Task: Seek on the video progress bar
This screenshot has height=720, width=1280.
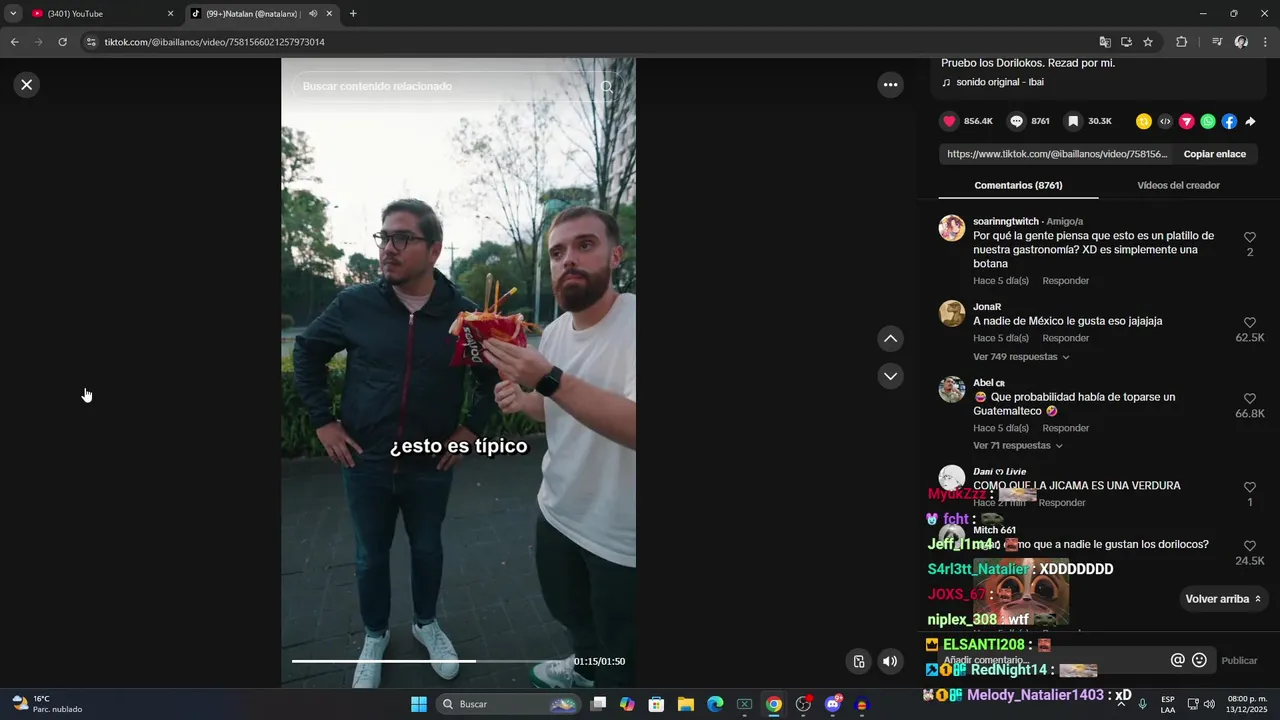Action: click(x=430, y=661)
